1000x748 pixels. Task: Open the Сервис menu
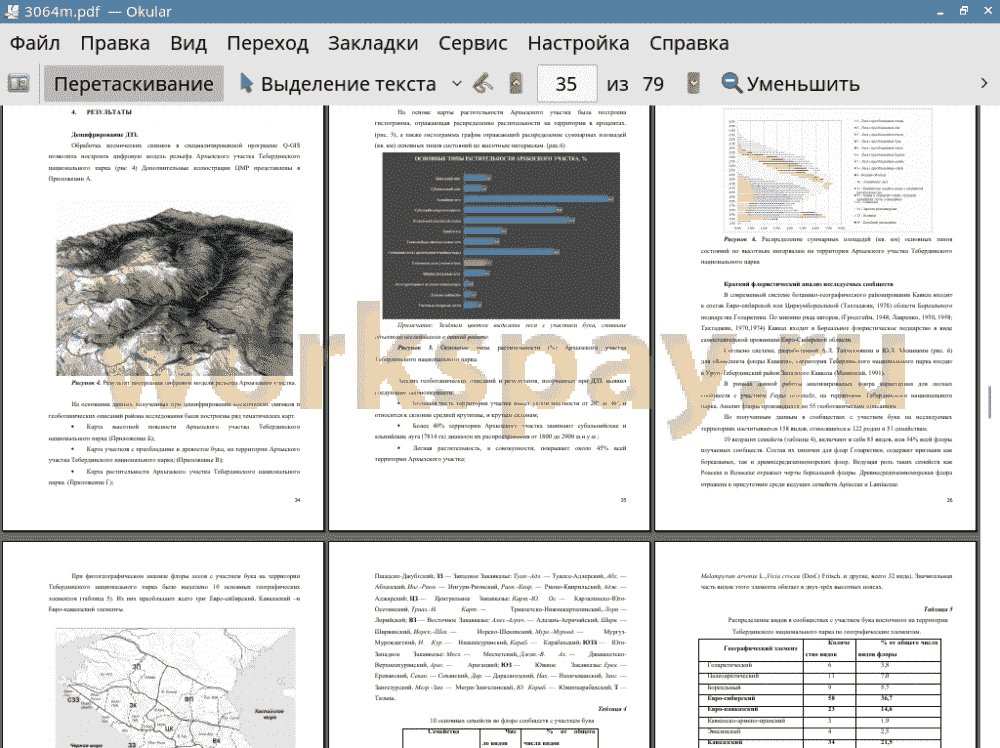[x=473, y=43]
